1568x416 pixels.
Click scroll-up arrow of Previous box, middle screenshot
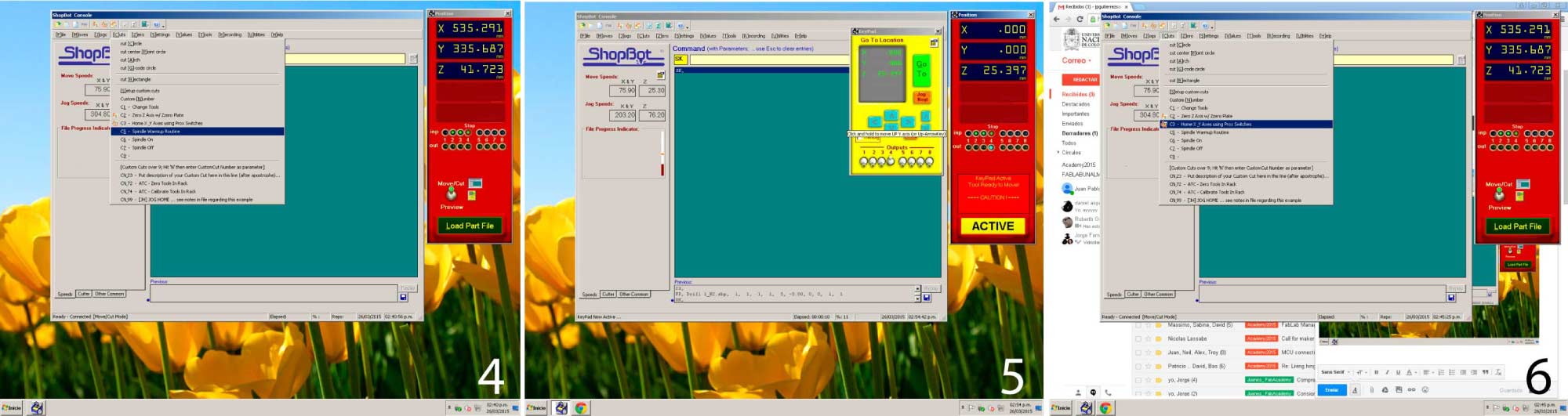click(x=918, y=288)
